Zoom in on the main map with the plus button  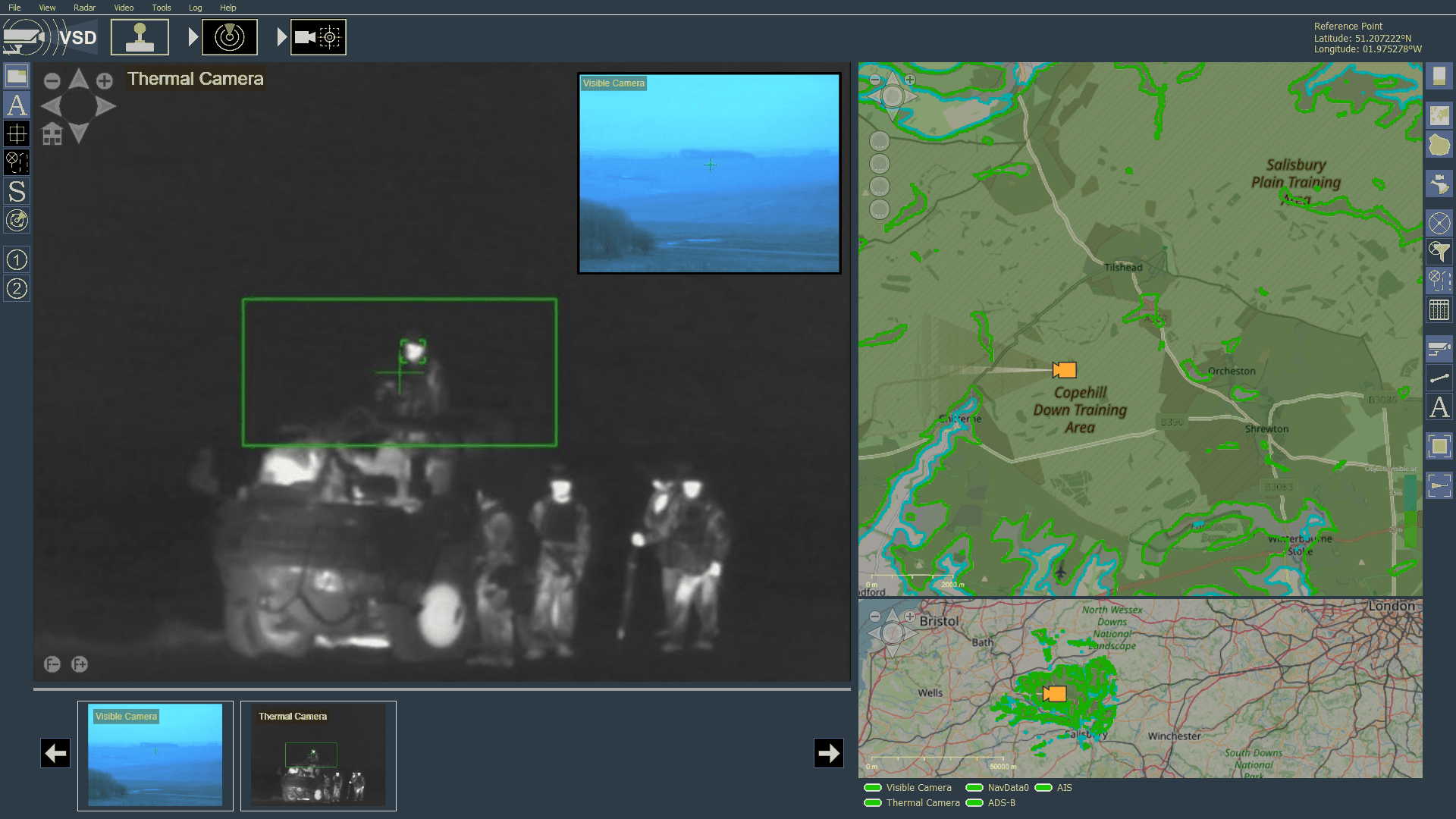point(908,79)
